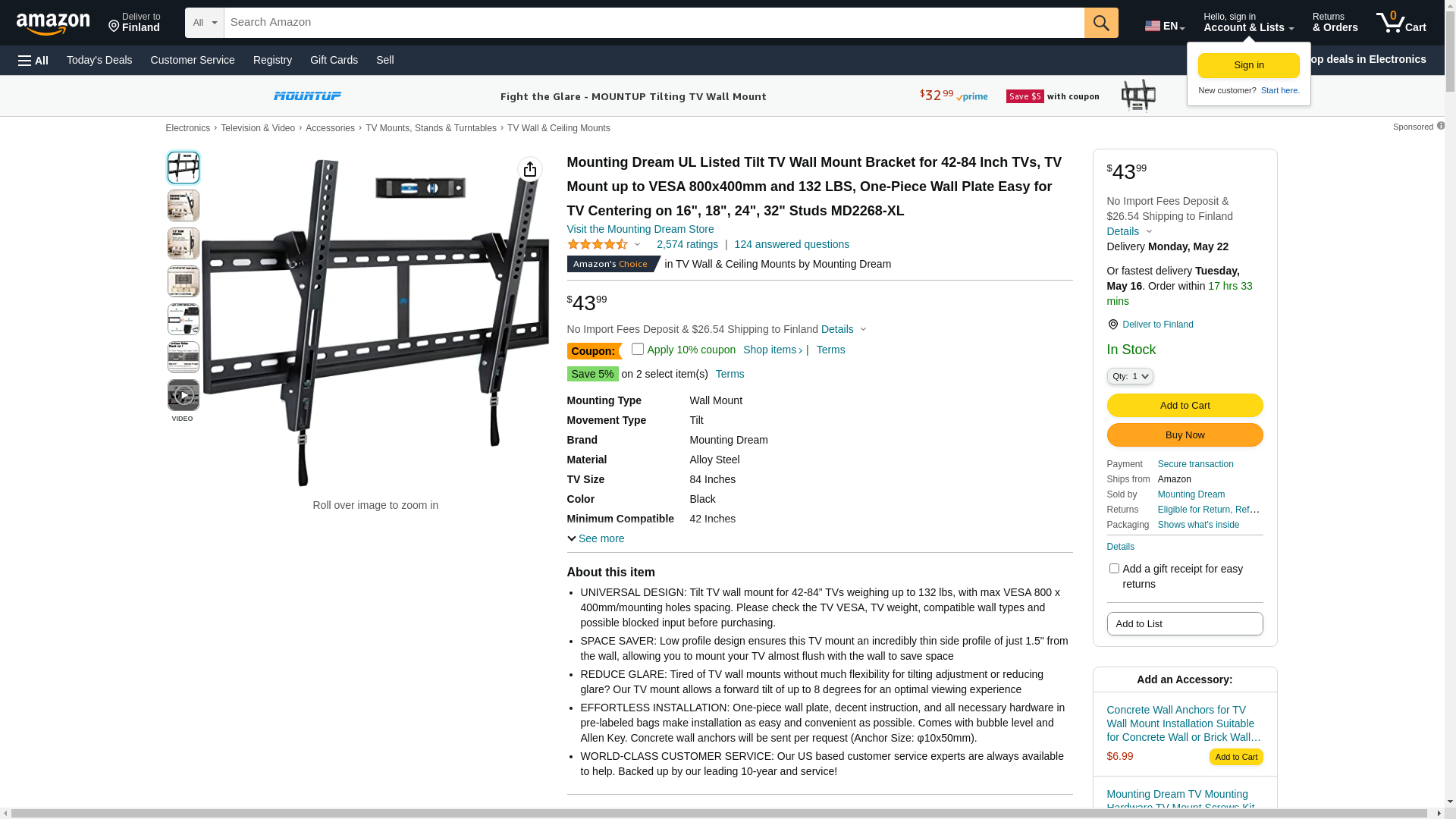
Task: Click the search magnifier button
Action: coord(1101,23)
